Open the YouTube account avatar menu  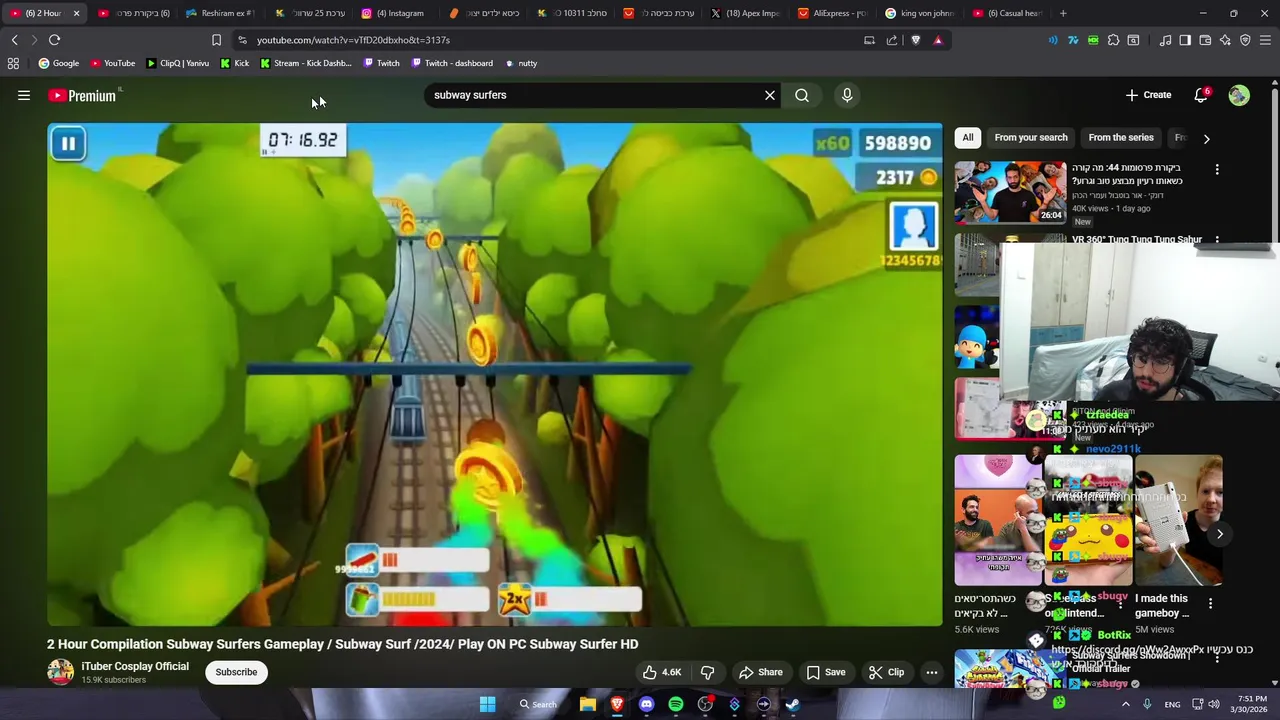tap(1239, 95)
